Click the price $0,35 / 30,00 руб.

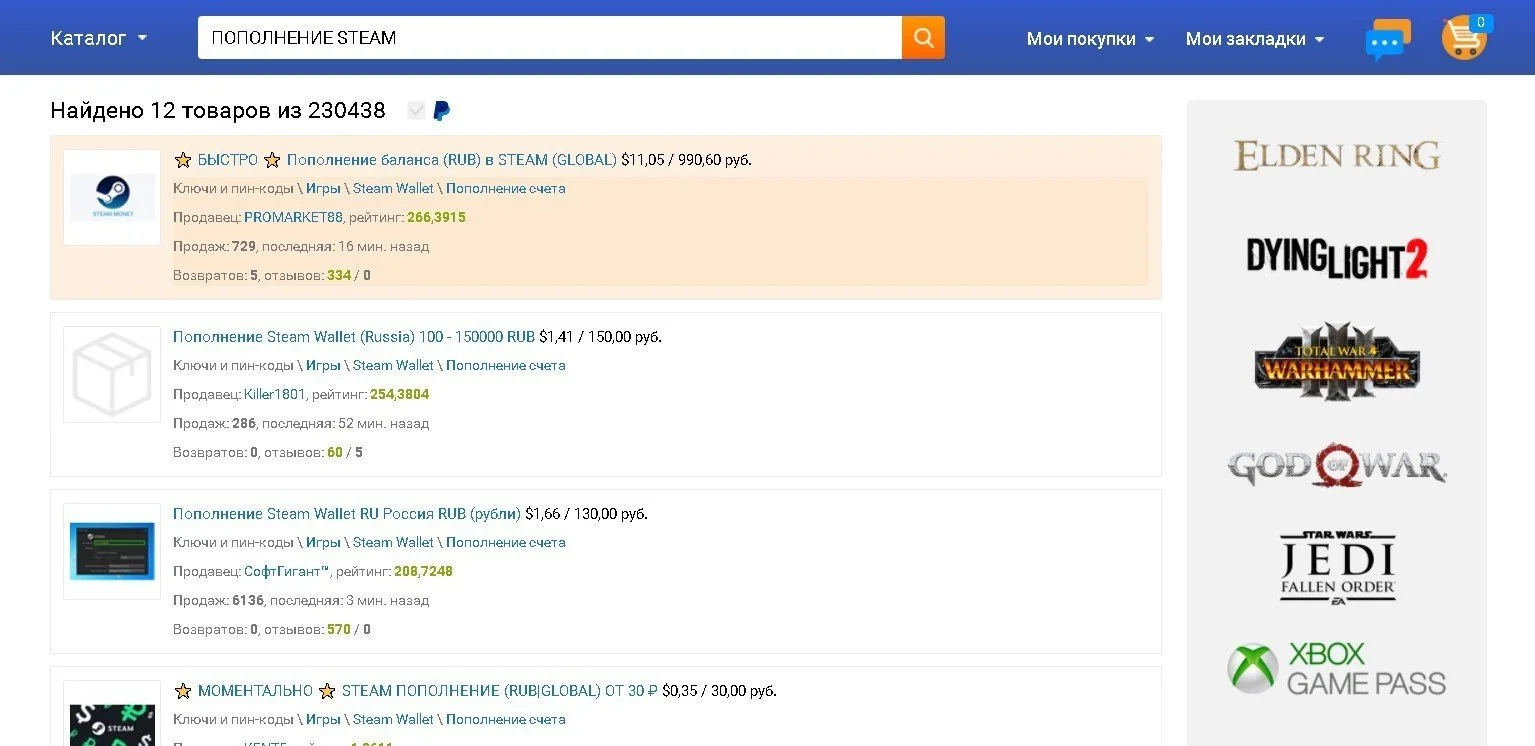click(719, 691)
